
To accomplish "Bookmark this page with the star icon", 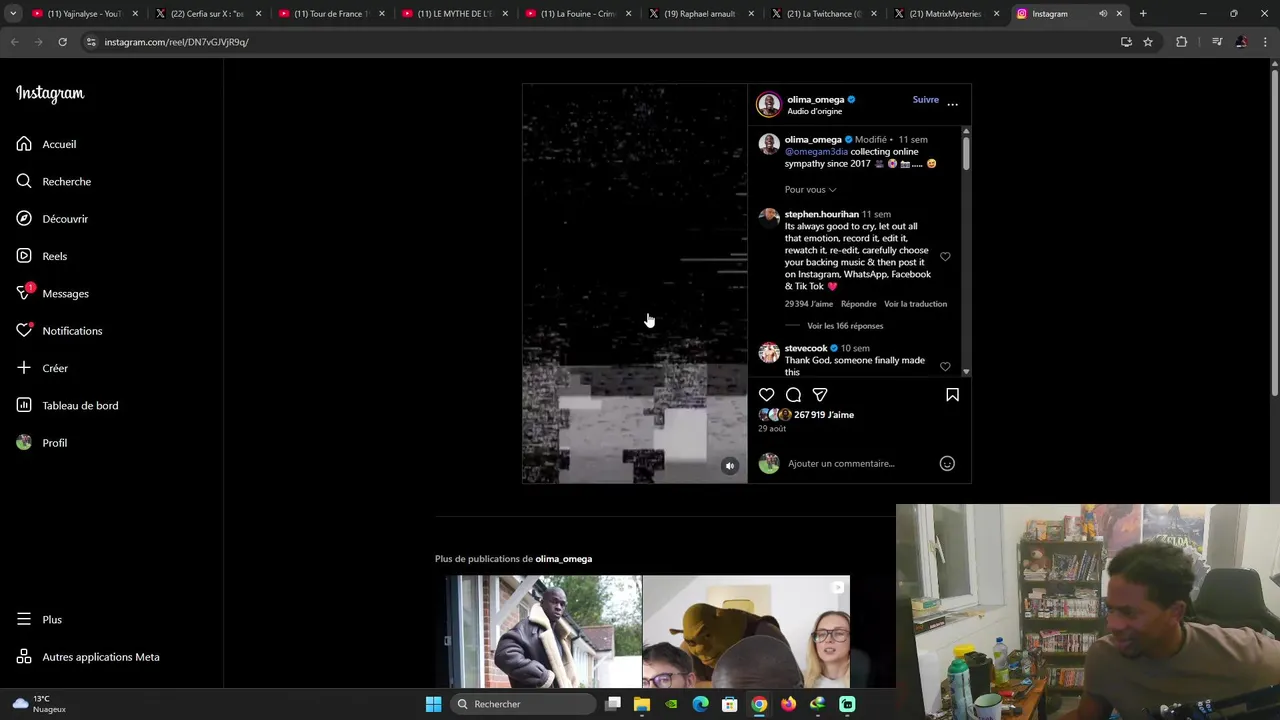I will point(1148,42).
